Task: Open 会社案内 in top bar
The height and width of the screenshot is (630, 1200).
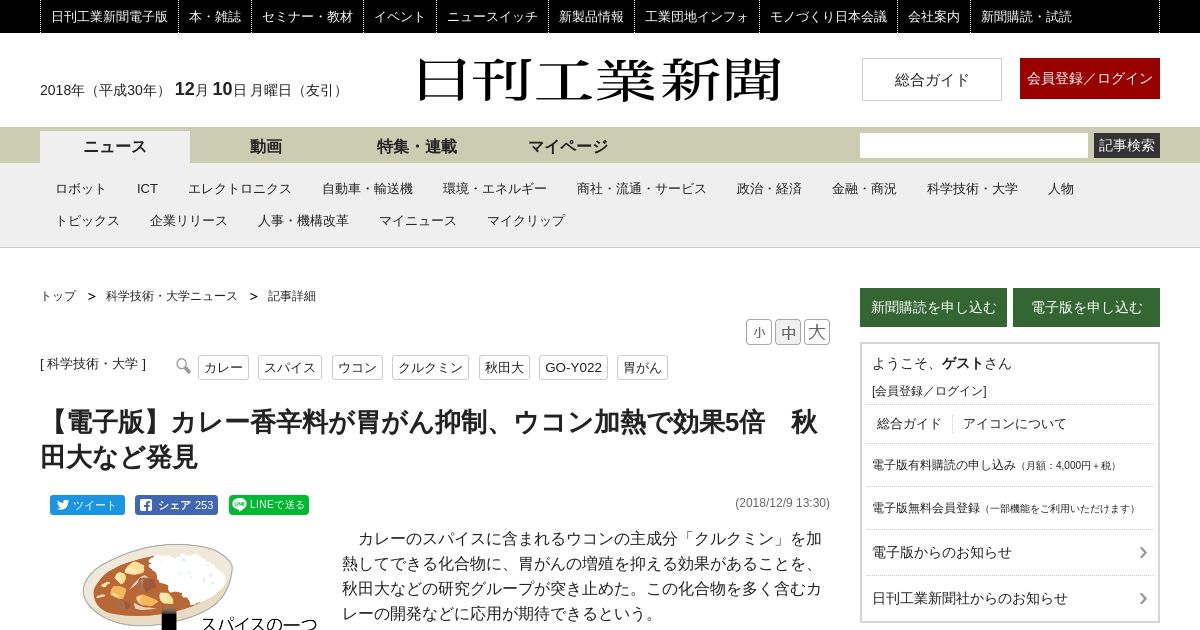Action: (x=934, y=16)
